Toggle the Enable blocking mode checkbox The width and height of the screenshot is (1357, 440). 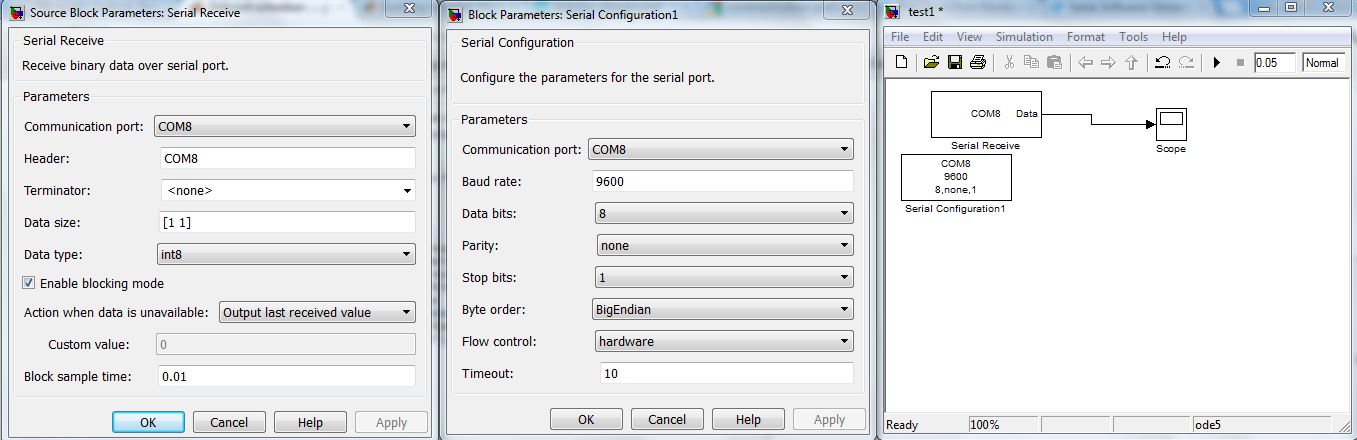tap(29, 283)
